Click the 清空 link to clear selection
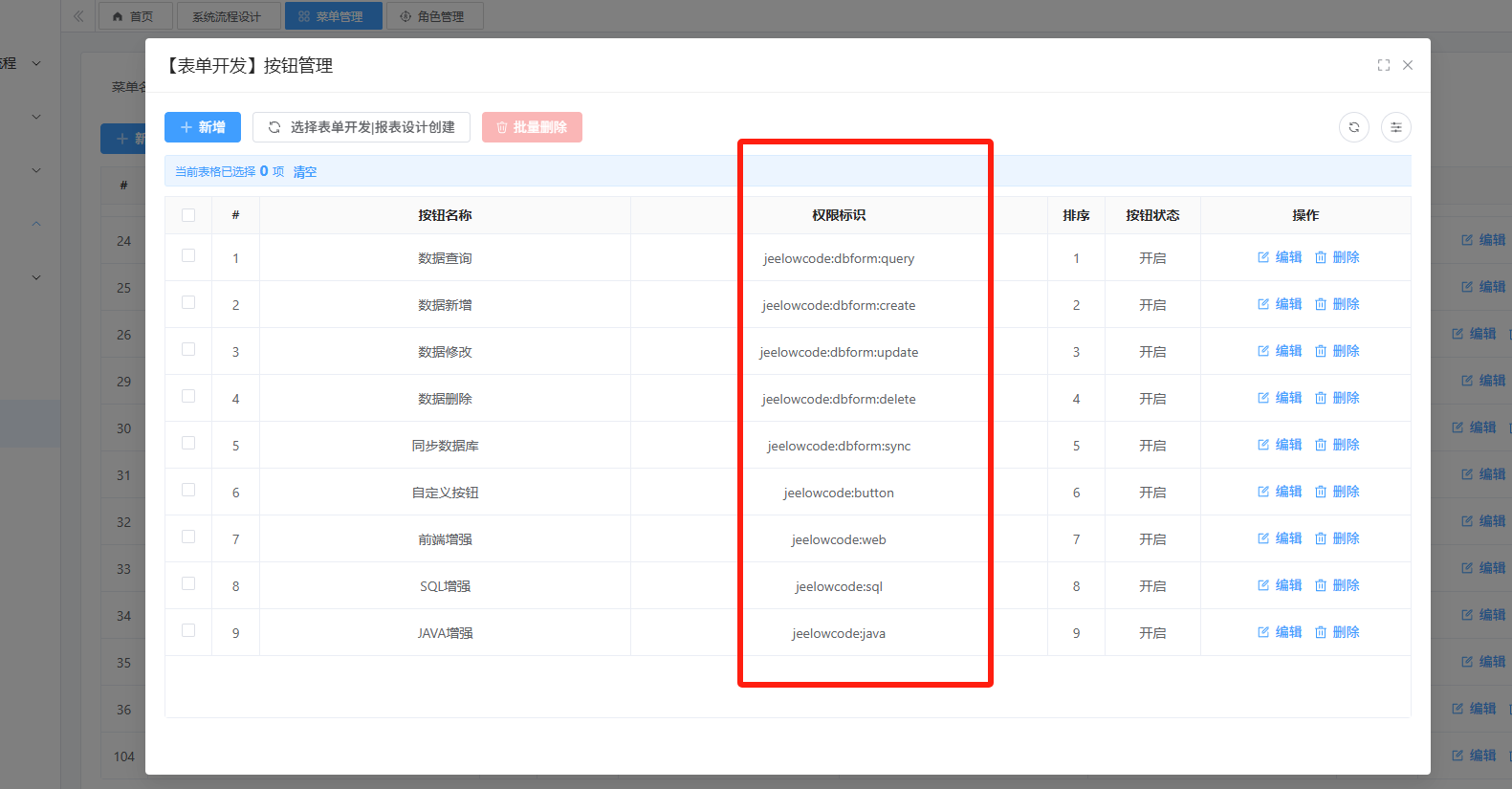This screenshot has height=789, width=1512. pyautogui.click(x=305, y=172)
